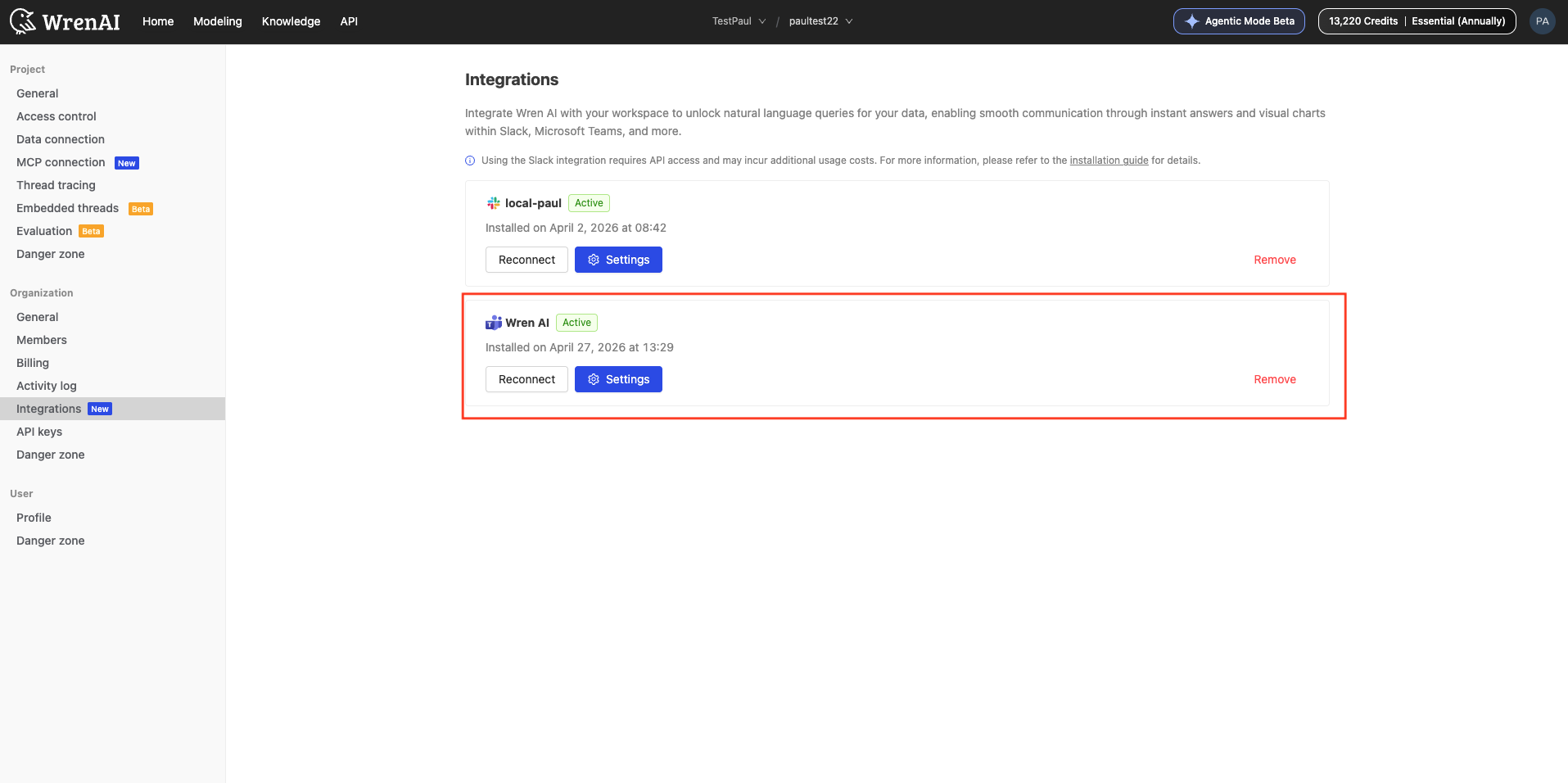Click the Microsoft Teams icon beside Wren AI
The height and width of the screenshot is (783, 1568).
493,323
